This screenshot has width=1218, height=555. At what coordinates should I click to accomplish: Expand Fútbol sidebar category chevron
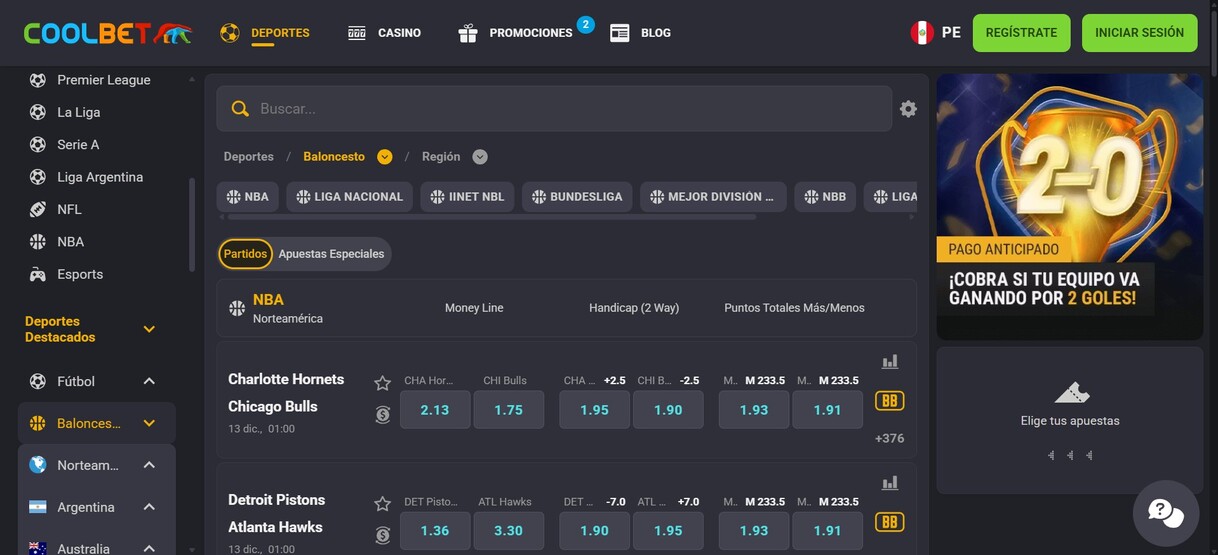pyautogui.click(x=149, y=381)
